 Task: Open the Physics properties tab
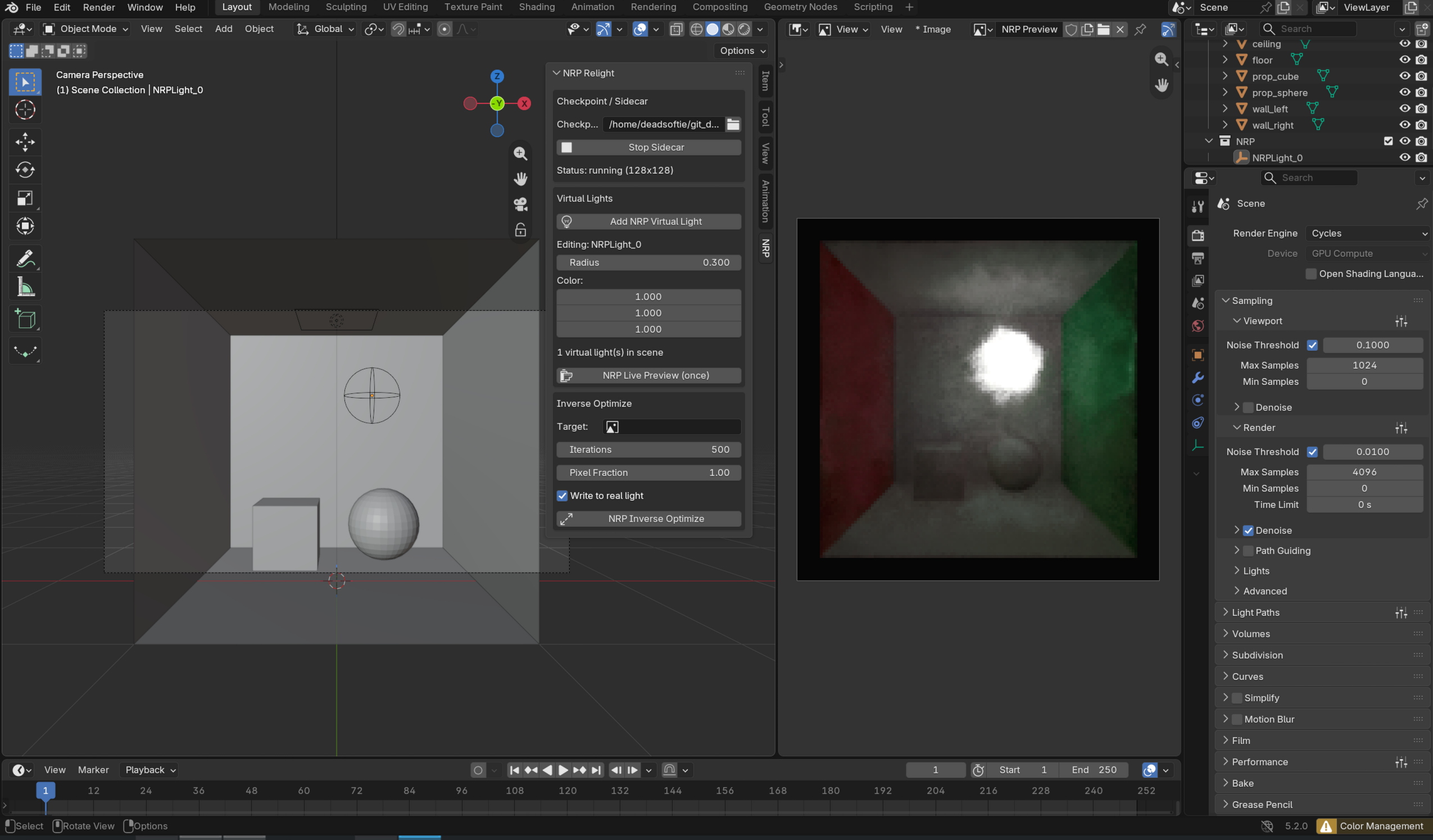click(1198, 401)
